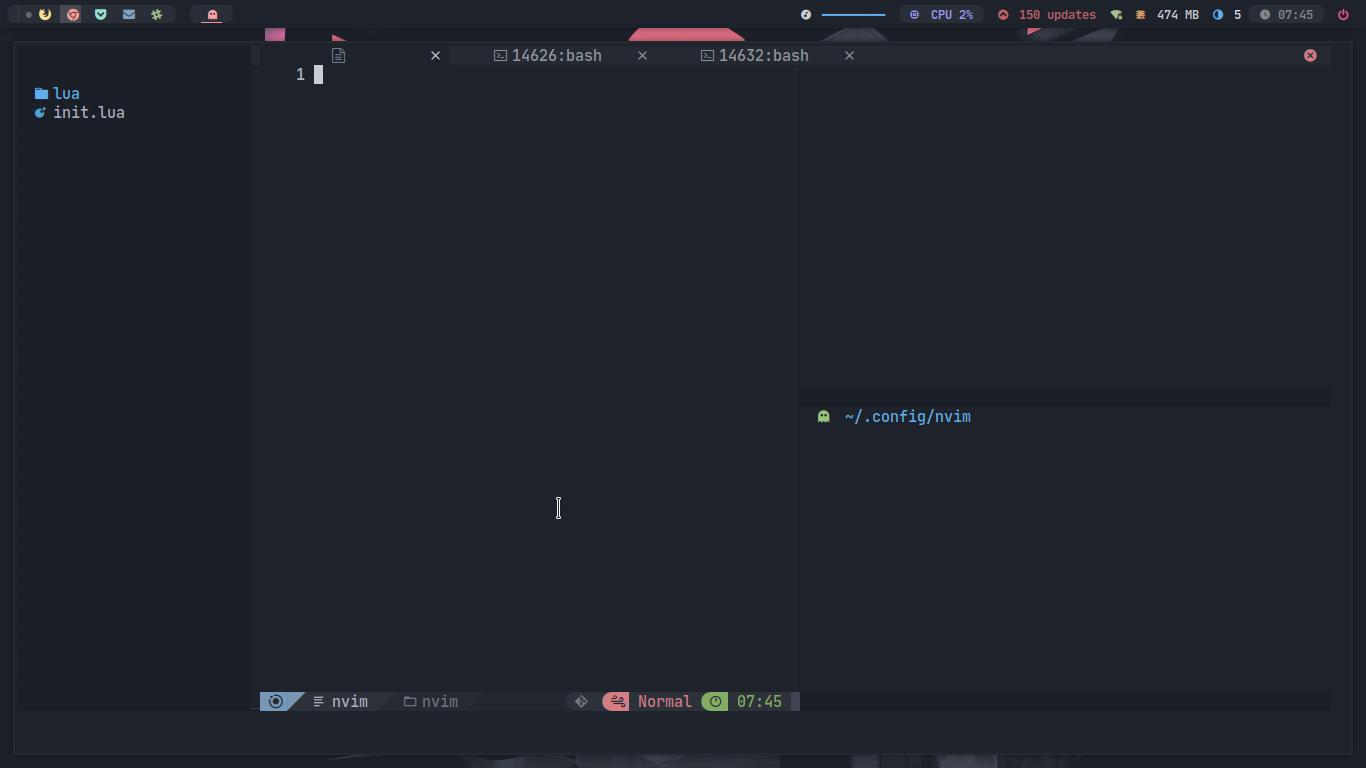The image size is (1366, 768).
Task: Click the CPU usage indicator
Action: [x=941, y=14]
